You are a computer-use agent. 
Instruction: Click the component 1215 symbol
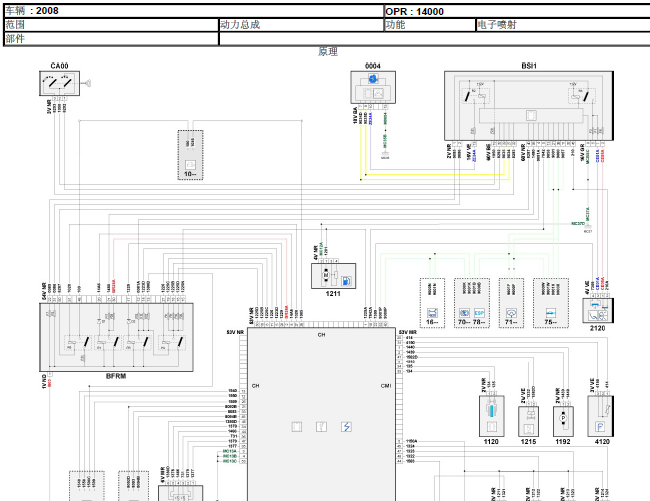click(528, 421)
